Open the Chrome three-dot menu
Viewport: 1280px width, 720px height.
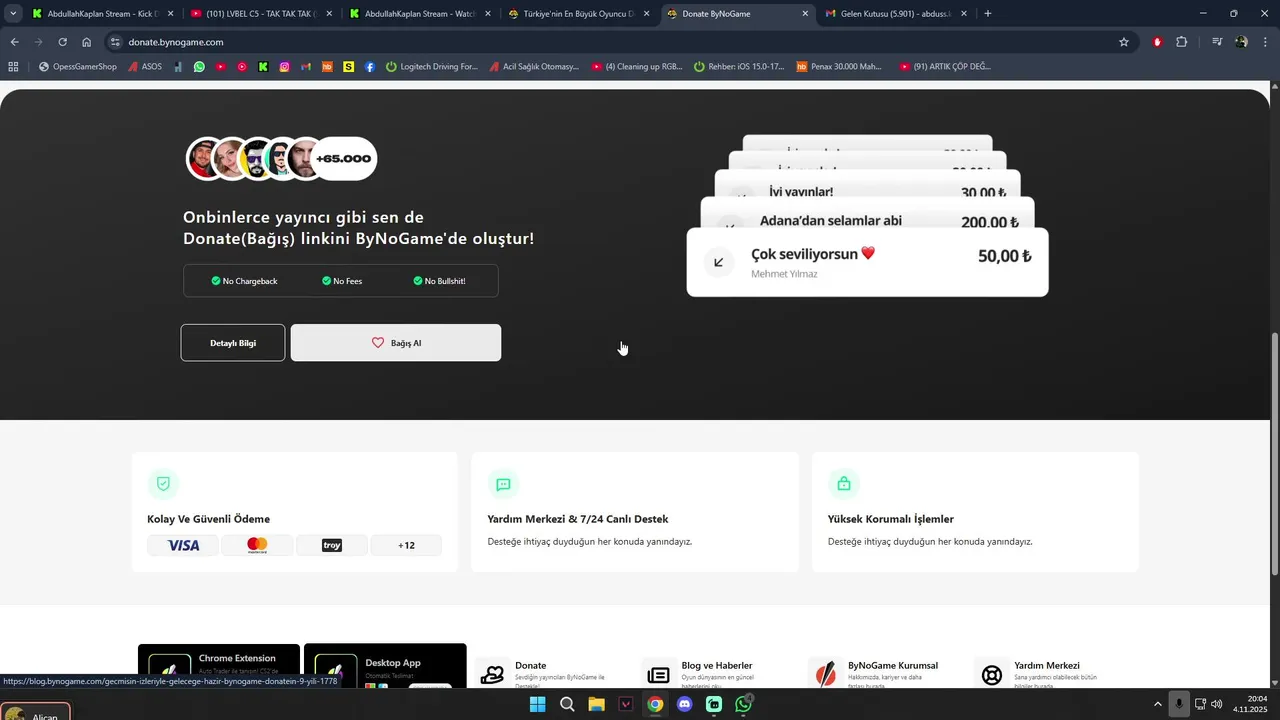pyautogui.click(x=1265, y=42)
